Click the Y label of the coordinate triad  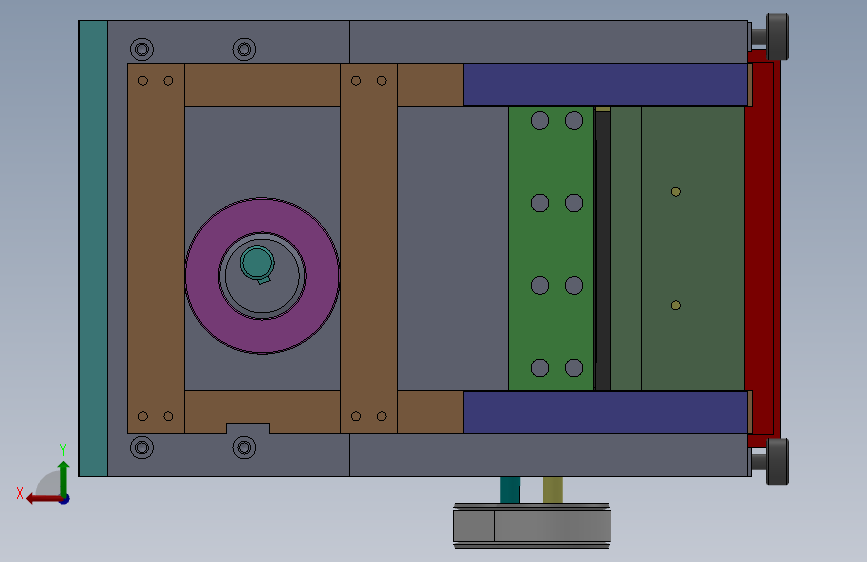[63, 449]
